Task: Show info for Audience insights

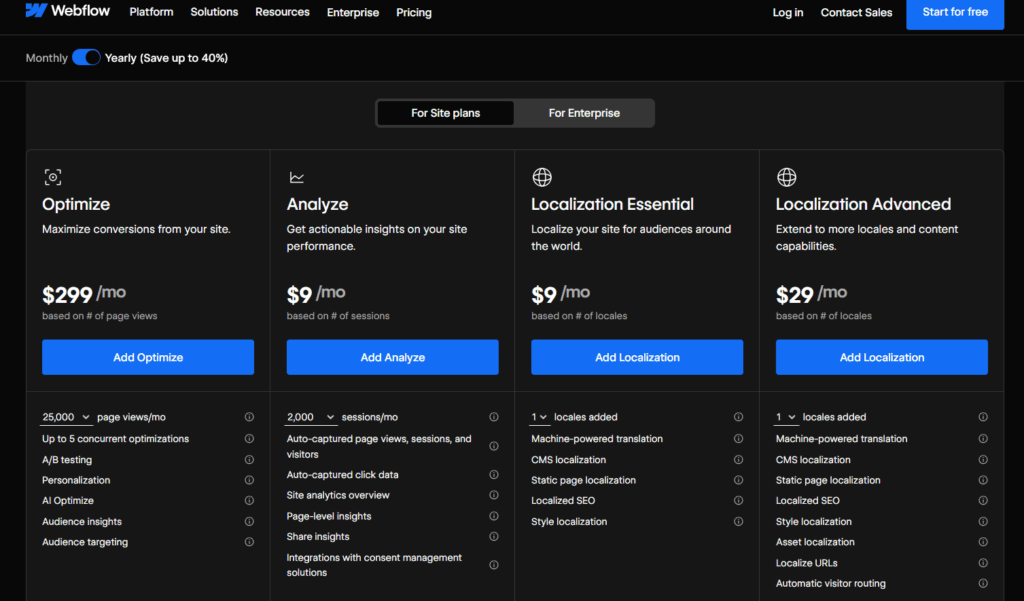Action: [249, 521]
